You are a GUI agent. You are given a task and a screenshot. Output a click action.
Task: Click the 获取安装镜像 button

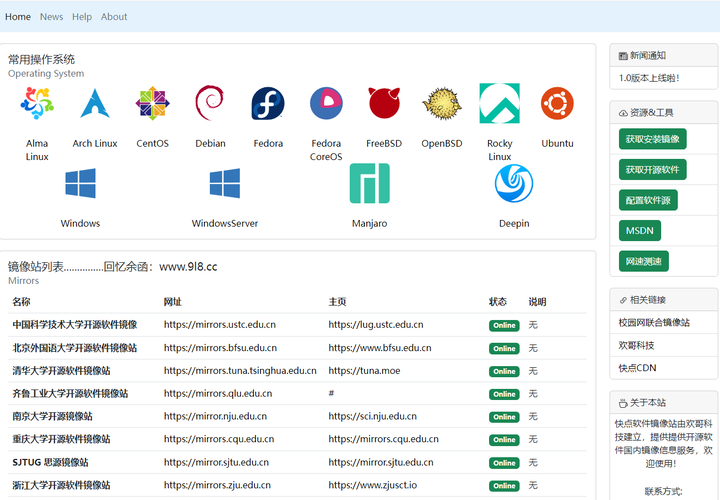click(652, 139)
